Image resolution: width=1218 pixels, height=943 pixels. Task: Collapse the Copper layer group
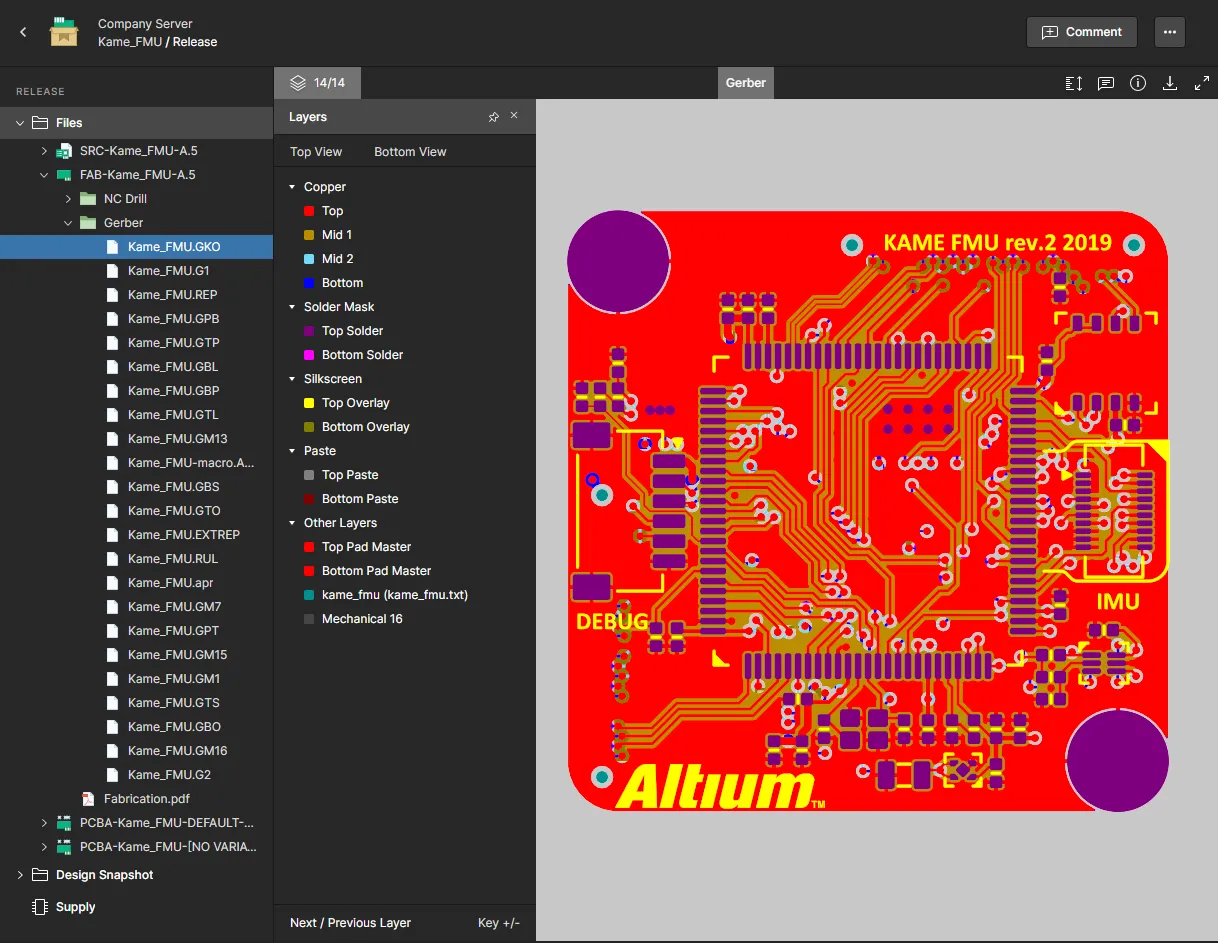tap(292, 187)
